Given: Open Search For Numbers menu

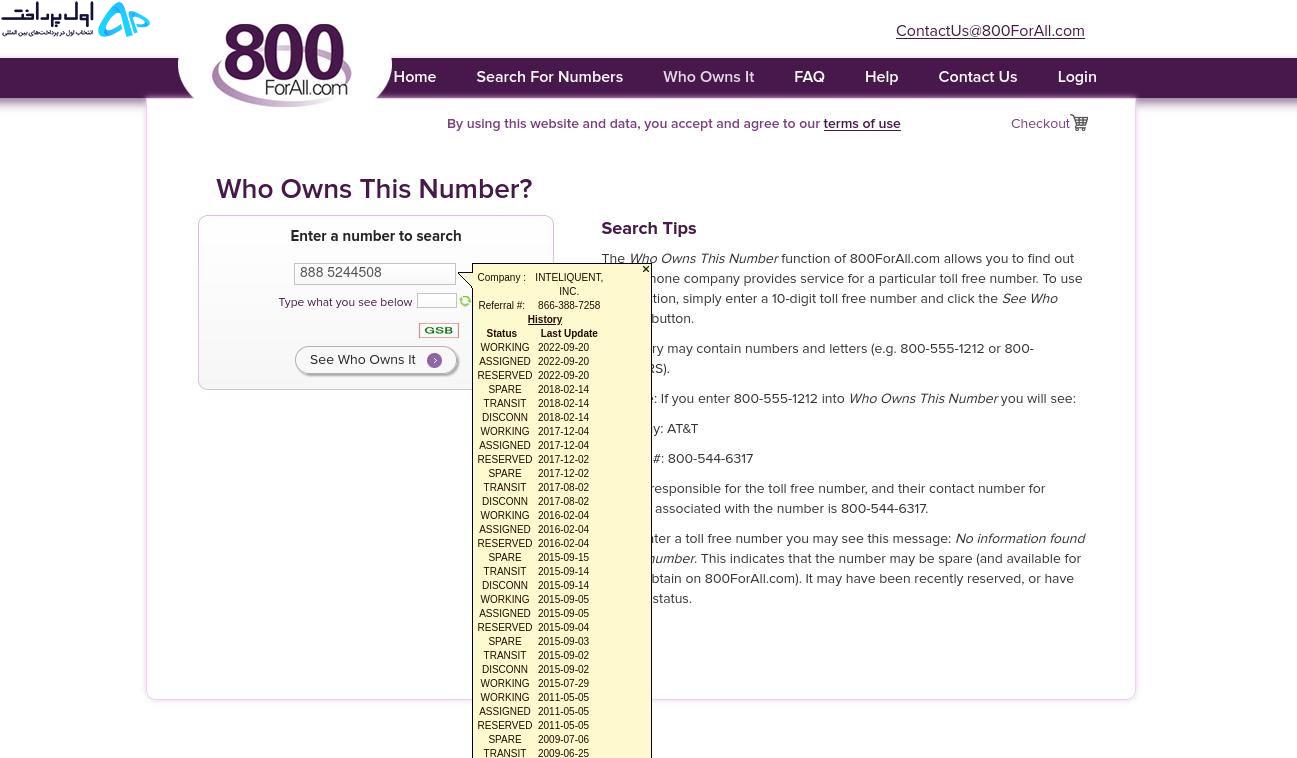Looking at the screenshot, I should (x=549, y=77).
